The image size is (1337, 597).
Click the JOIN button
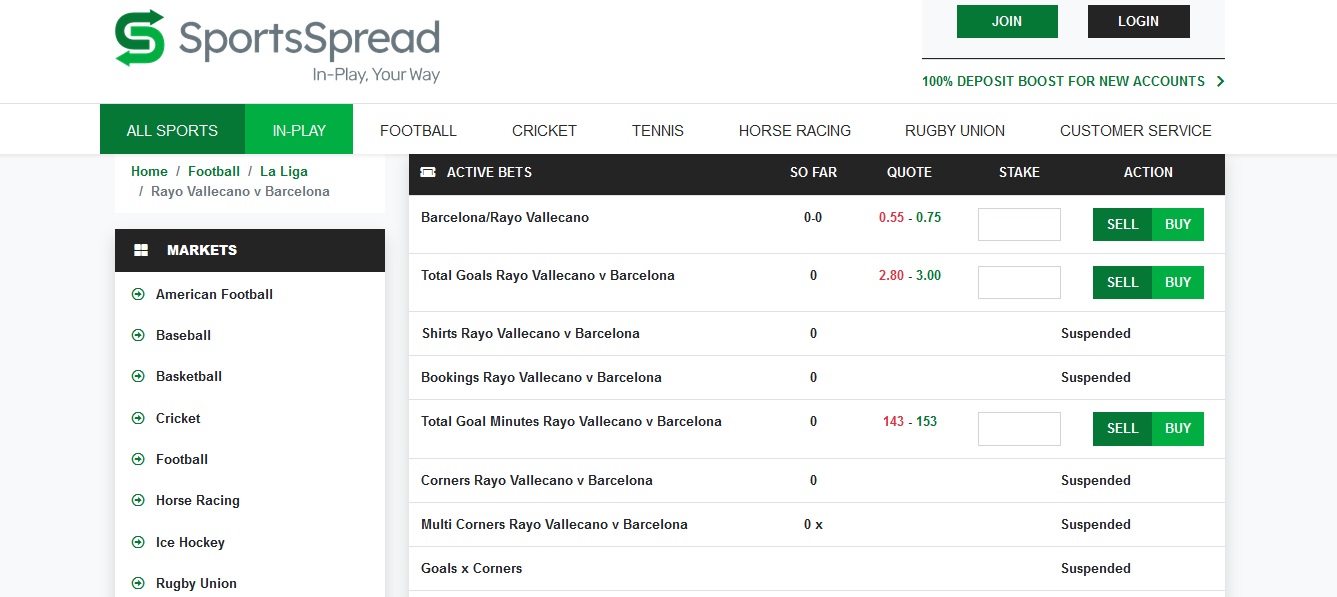tap(1007, 21)
